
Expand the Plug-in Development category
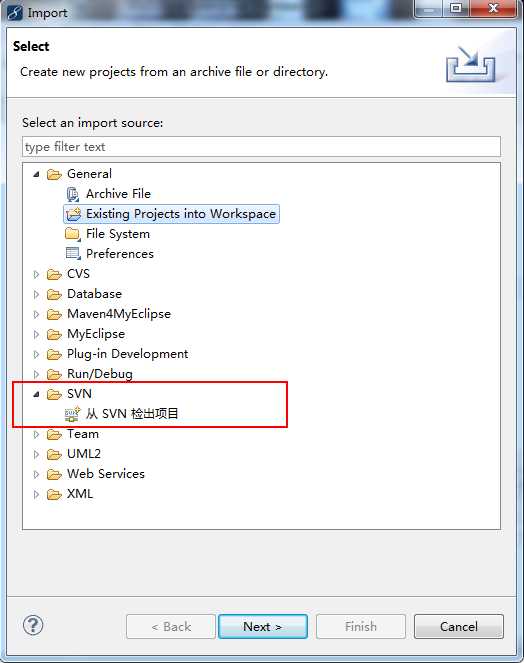pyautogui.click(x=36, y=354)
